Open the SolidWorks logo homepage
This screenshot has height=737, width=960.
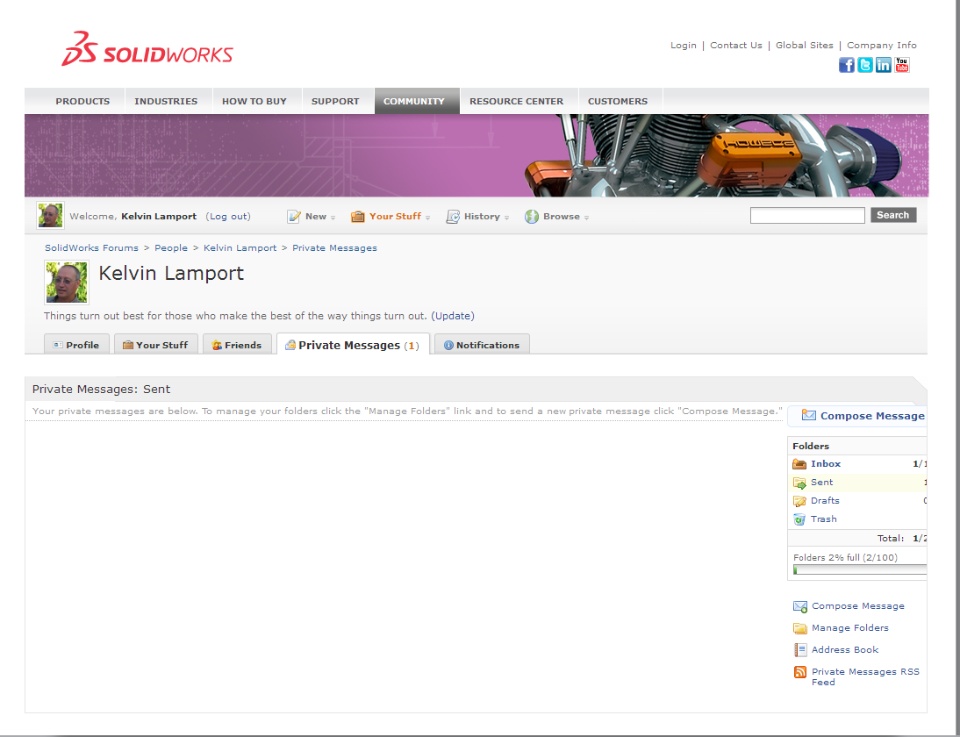point(147,49)
